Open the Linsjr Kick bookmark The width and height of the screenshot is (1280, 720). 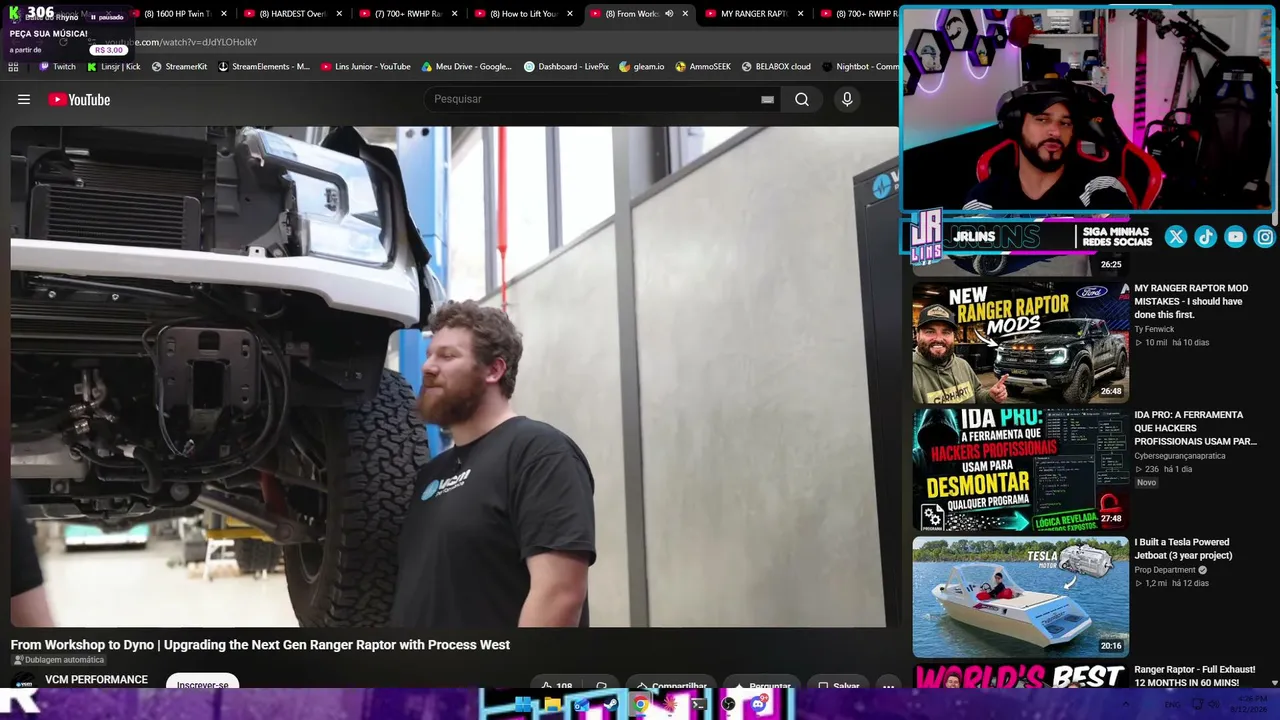[x=113, y=67]
